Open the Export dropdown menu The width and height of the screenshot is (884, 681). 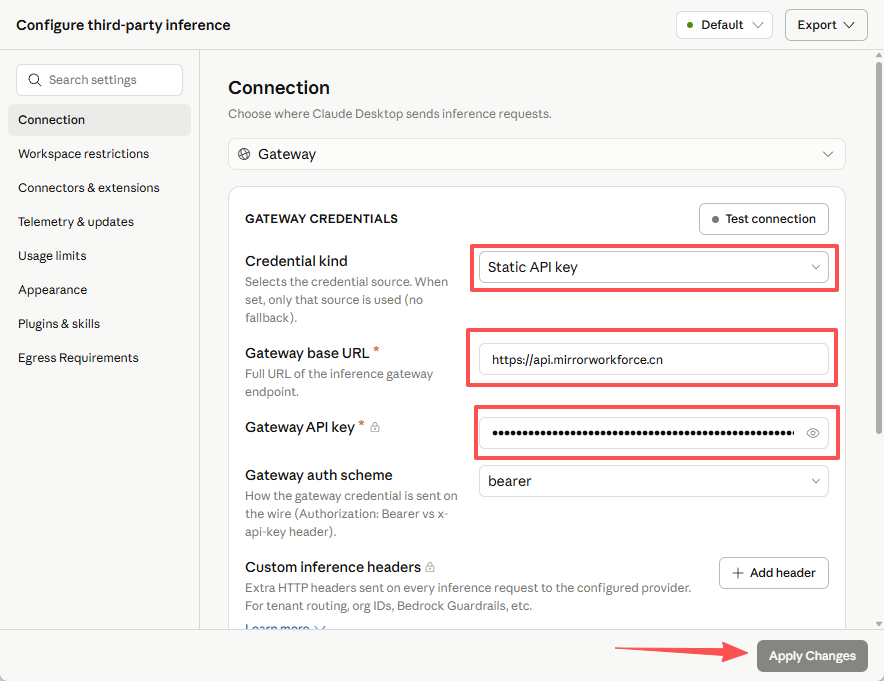click(x=826, y=25)
